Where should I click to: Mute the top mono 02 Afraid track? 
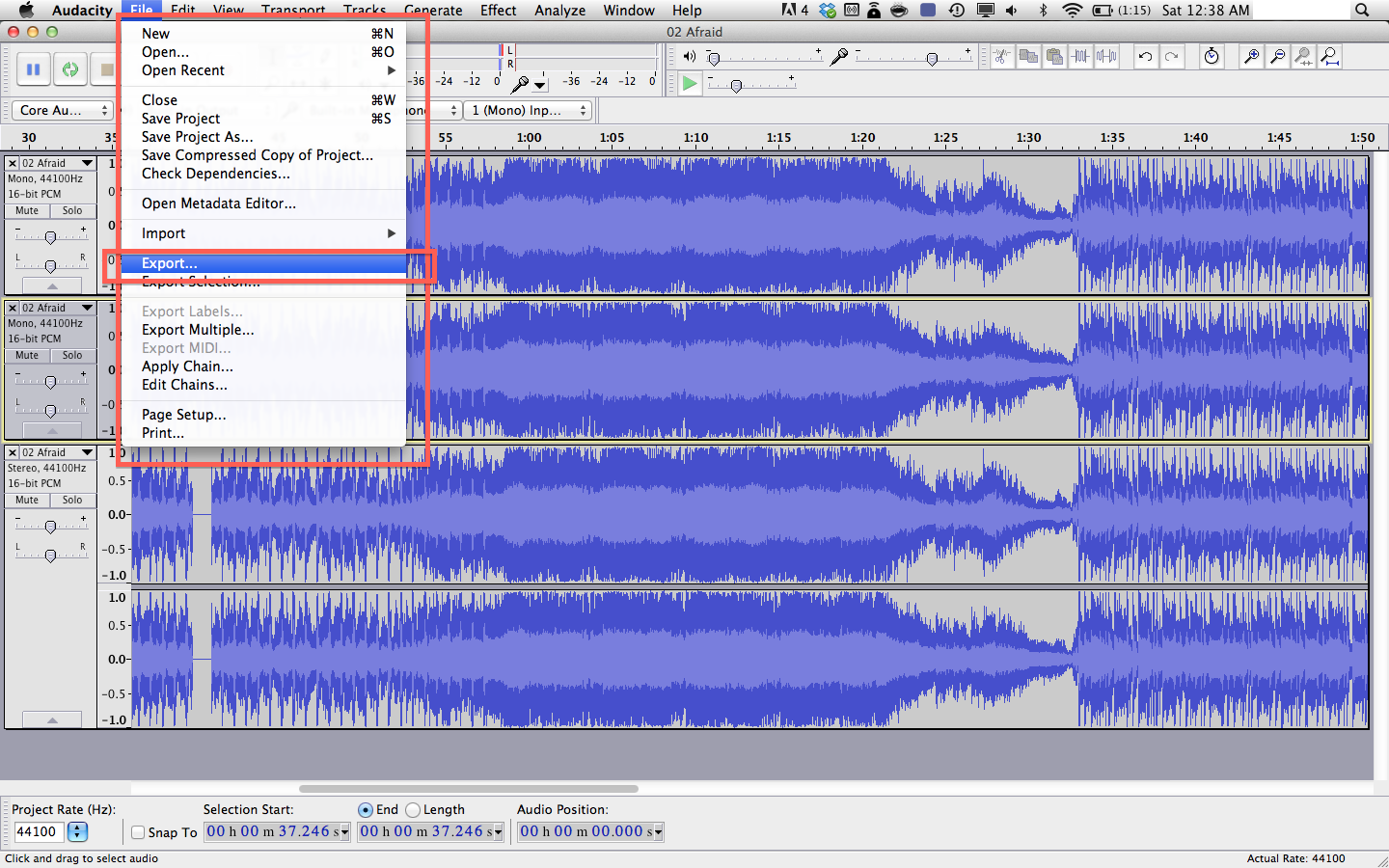27,210
